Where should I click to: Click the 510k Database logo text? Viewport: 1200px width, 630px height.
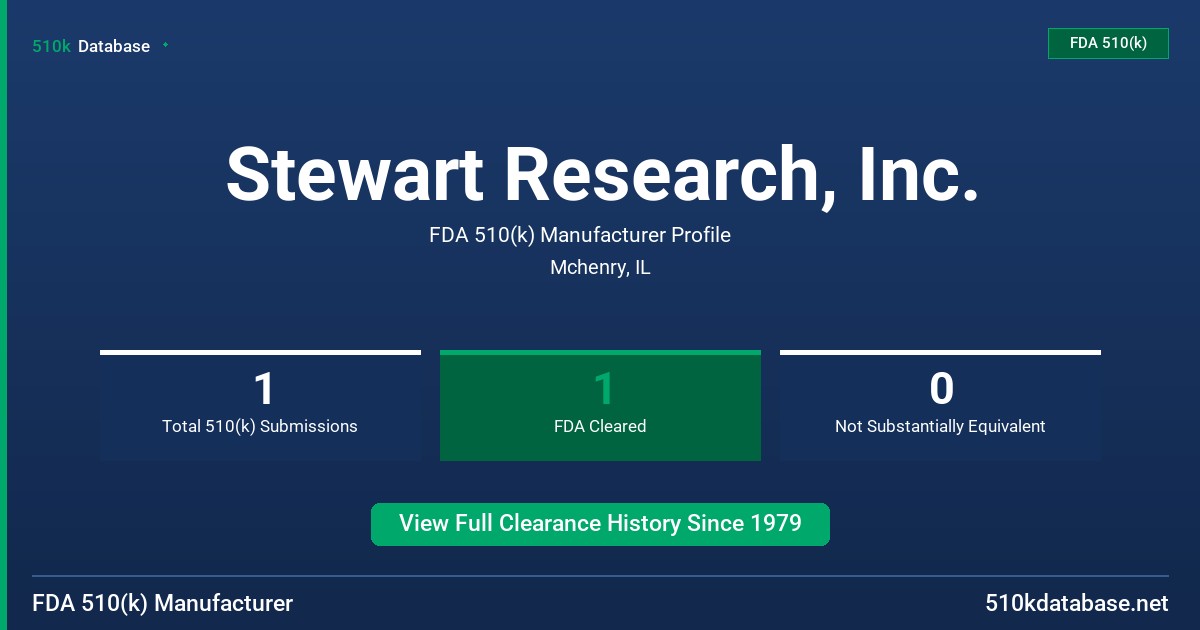[91, 46]
